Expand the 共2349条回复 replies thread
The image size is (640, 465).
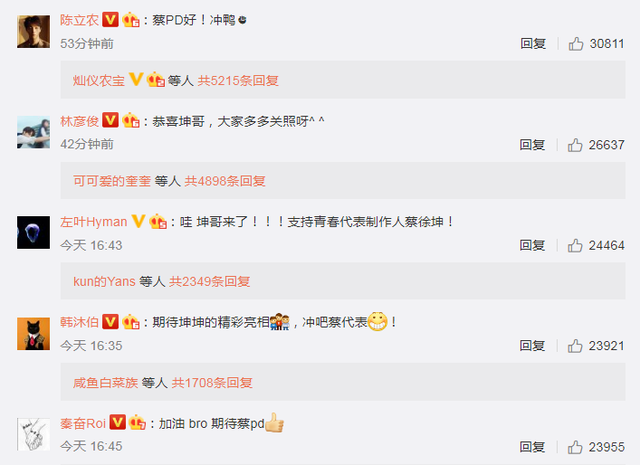(209, 281)
